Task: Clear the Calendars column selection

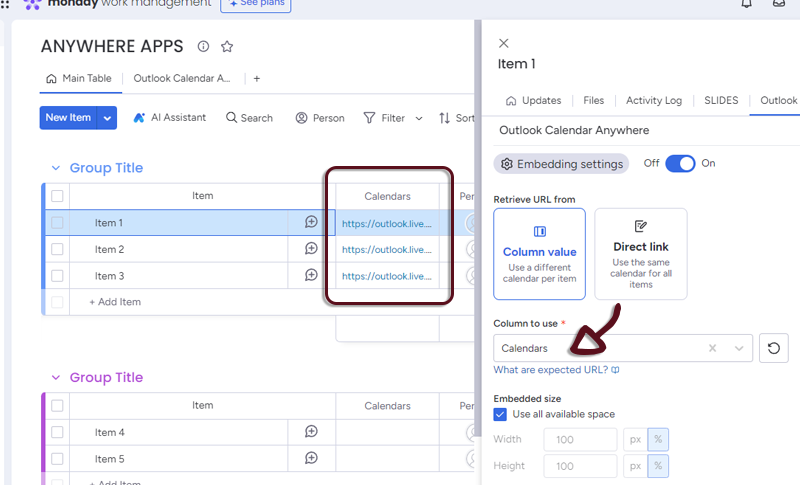Action: coord(713,348)
